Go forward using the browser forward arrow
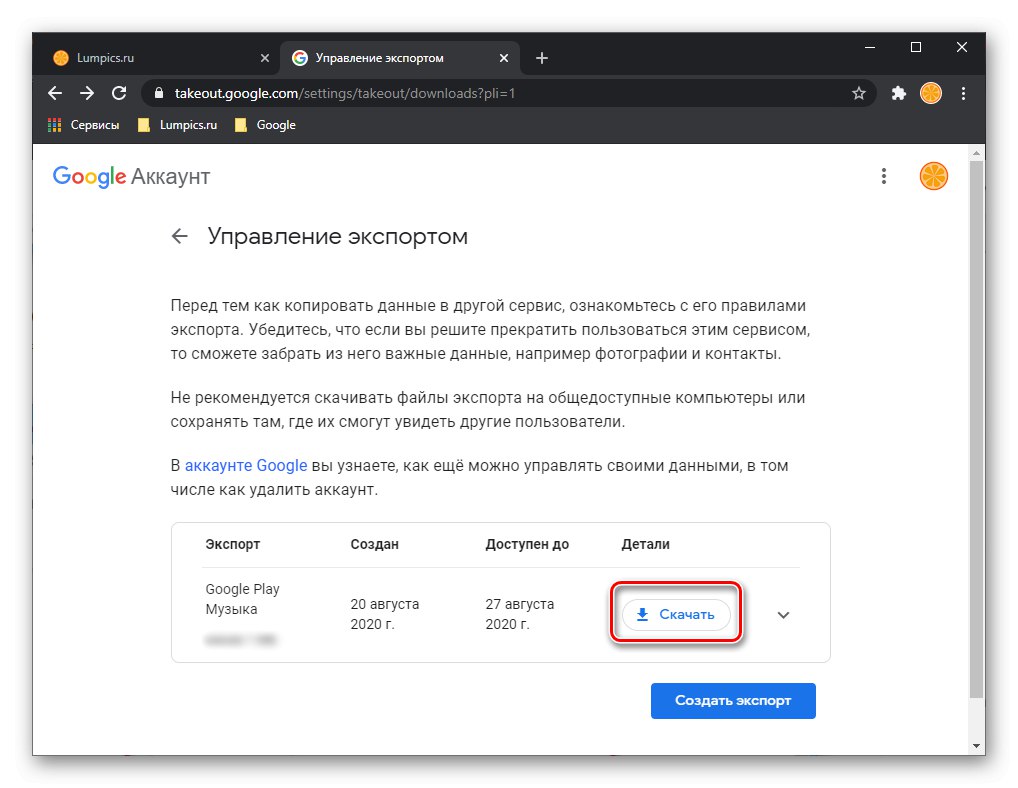Screen dimensions: 1018x788 [86, 93]
